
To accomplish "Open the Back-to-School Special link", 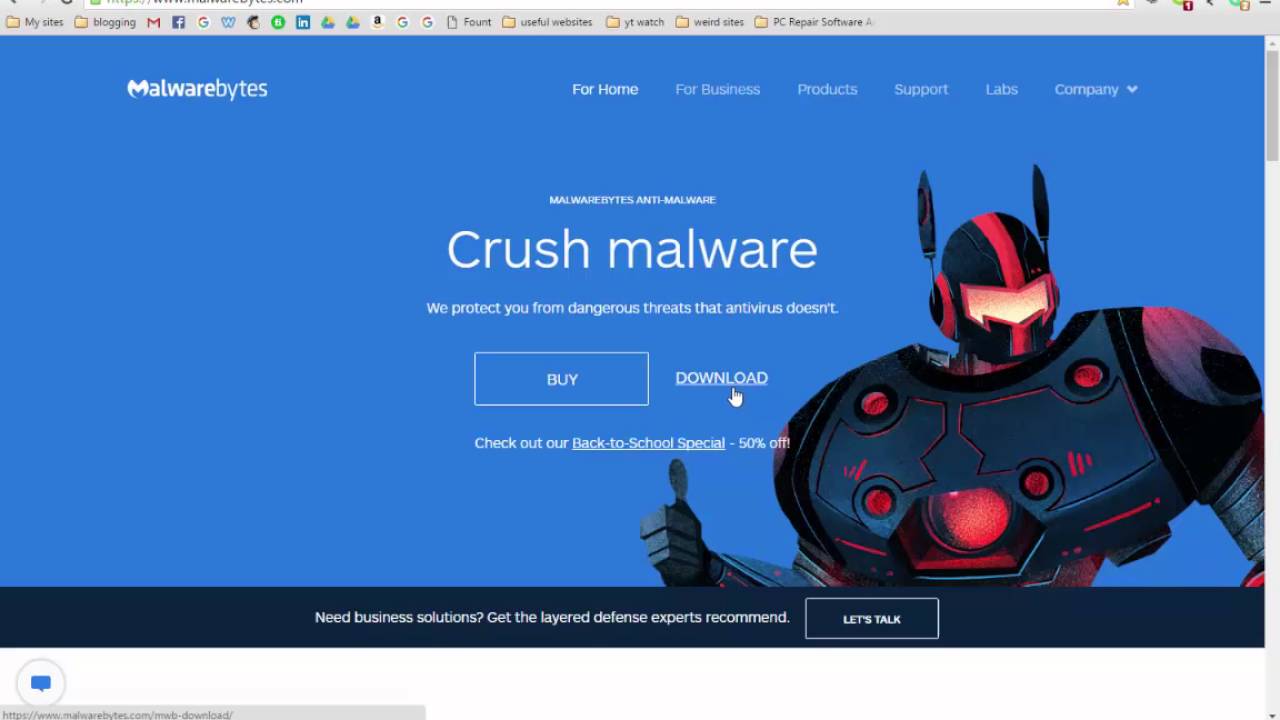I will 648,443.
